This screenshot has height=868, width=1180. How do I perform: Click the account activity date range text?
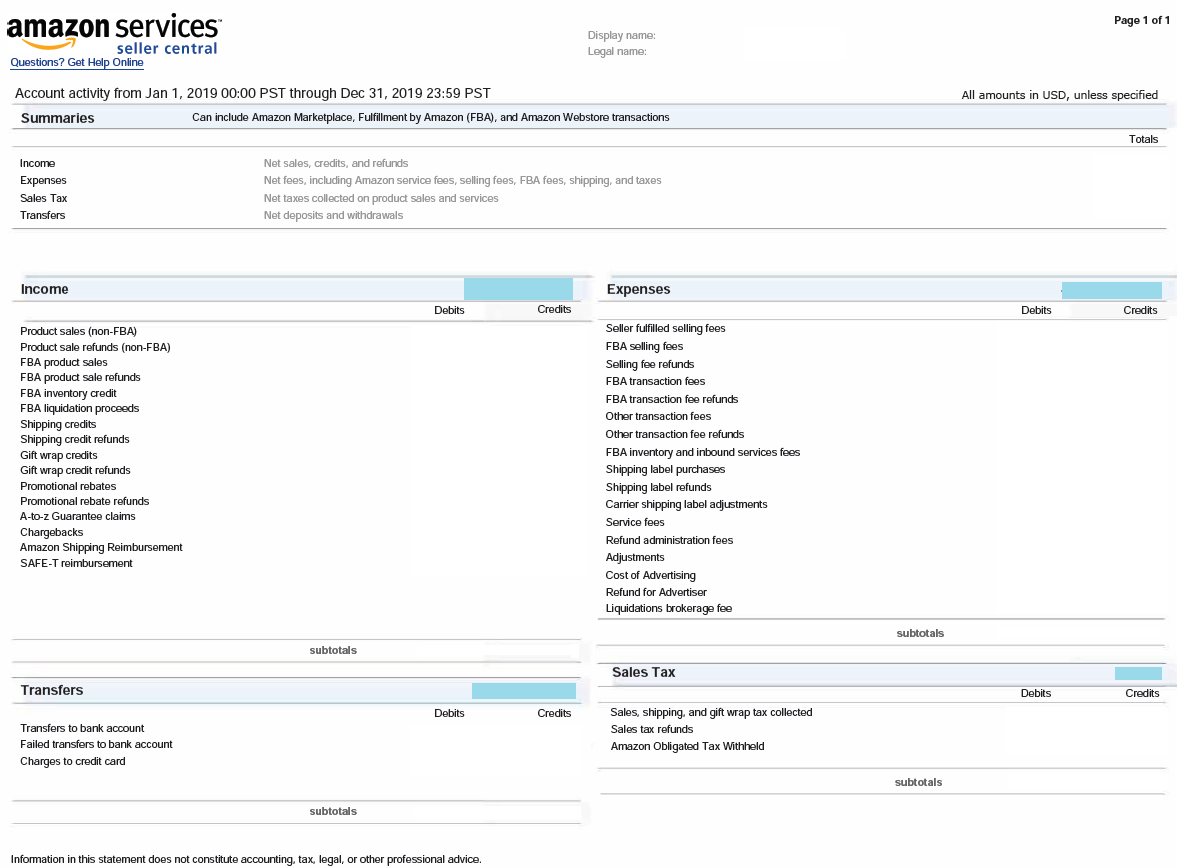pos(253,93)
